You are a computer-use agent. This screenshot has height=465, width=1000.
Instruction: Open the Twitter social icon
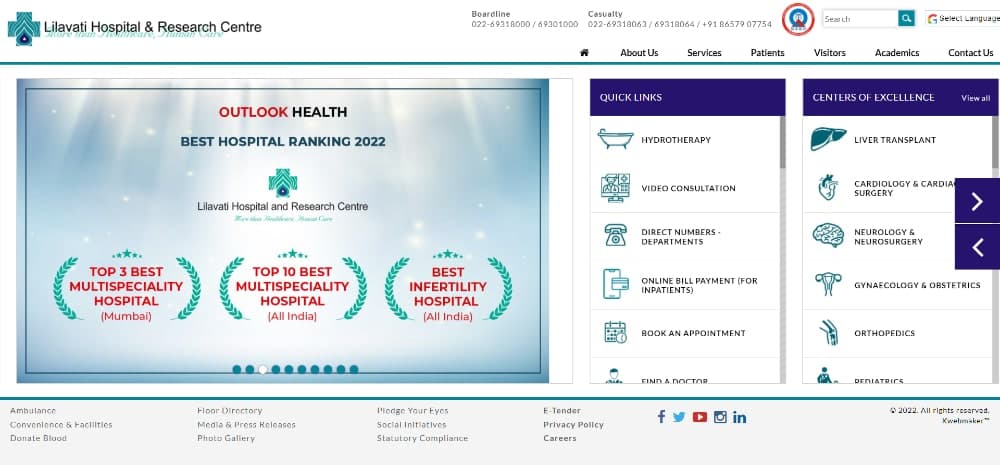pyautogui.click(x=679, y=417)
